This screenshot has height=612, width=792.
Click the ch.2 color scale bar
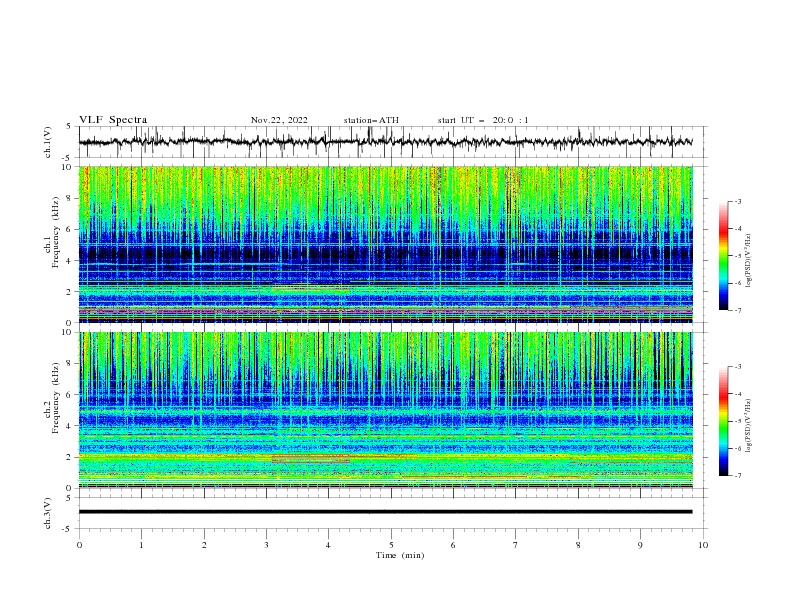pos(723,421)
